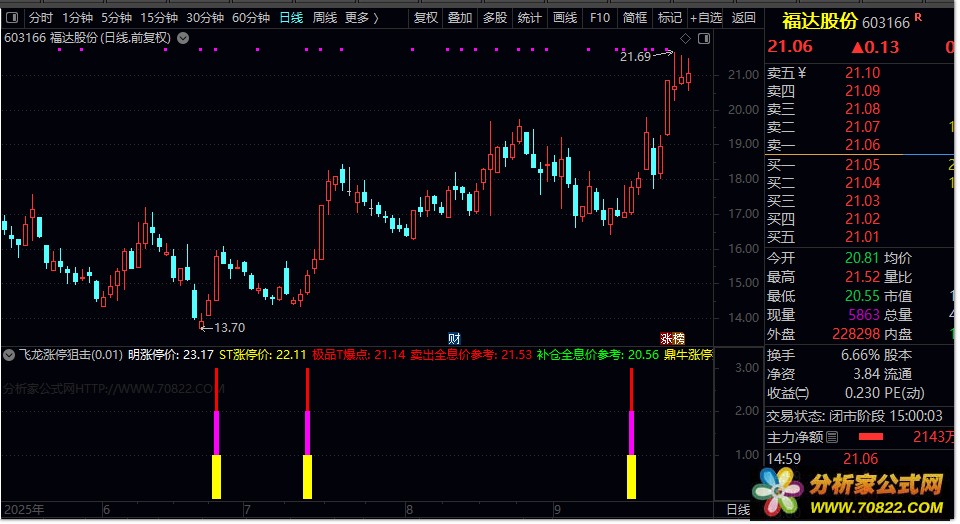The width and height of the screenshot is (960, 524).
Task: Click the 叠加 overlay button
Action: point(460,18)
